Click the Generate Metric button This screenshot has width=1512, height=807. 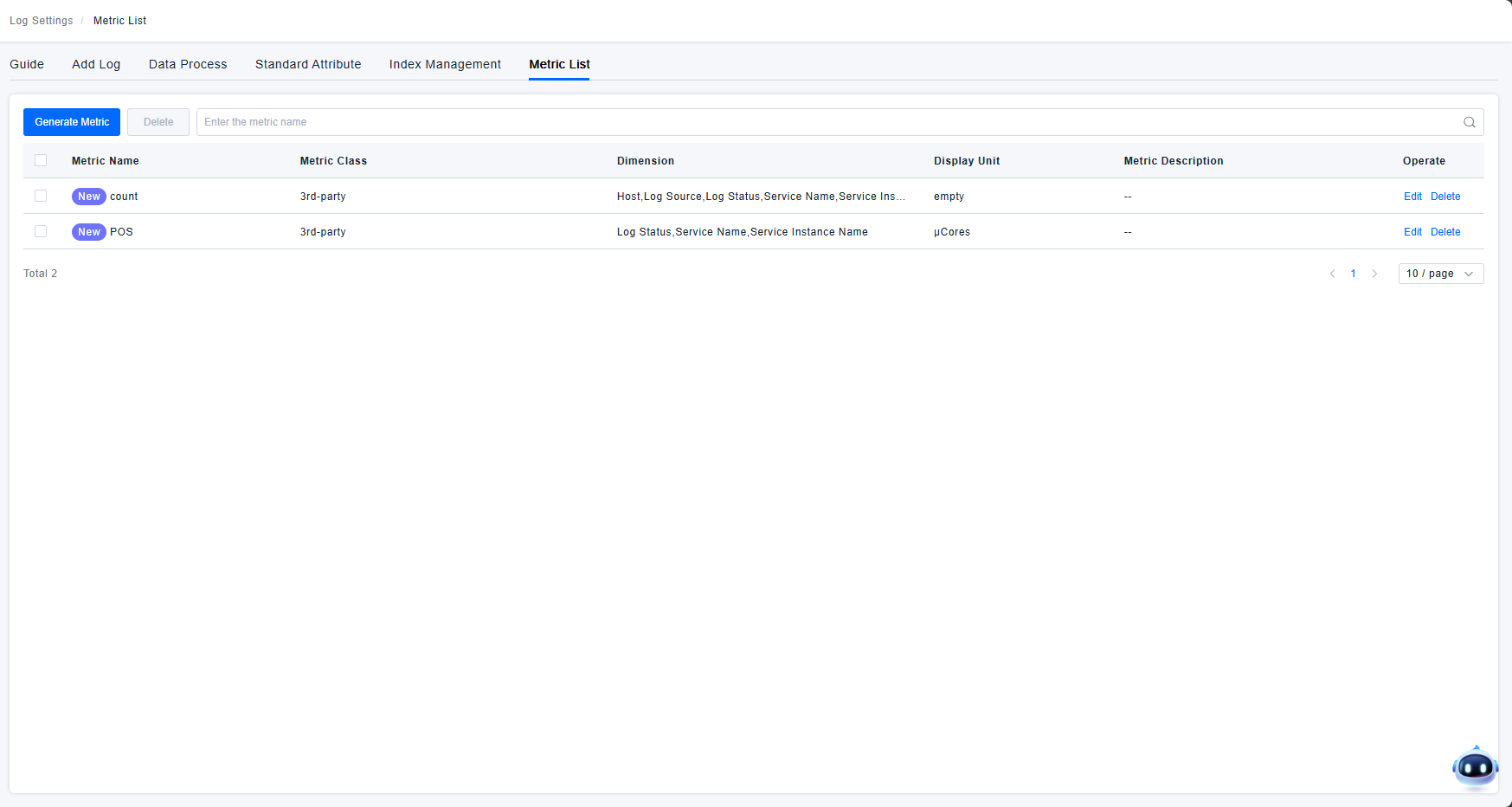pyautogui.click(x=72, y=122)
